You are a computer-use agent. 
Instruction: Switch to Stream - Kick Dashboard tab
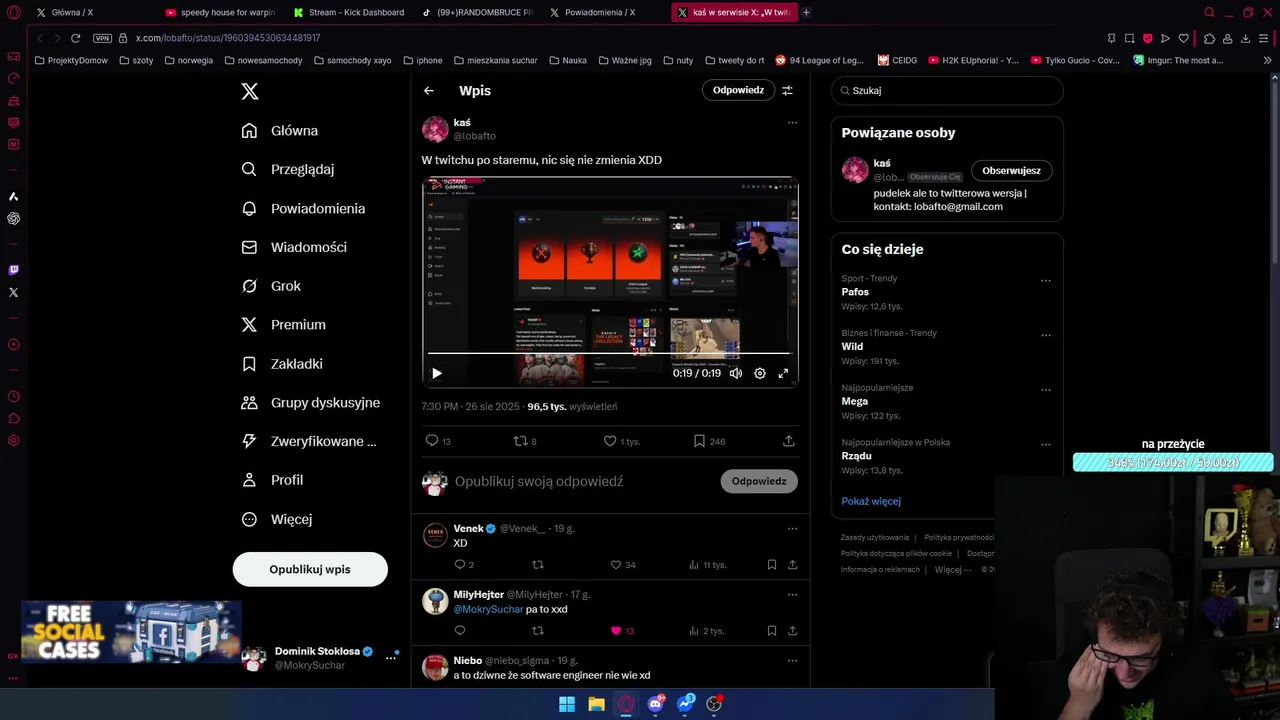click(x=349, y=12)
